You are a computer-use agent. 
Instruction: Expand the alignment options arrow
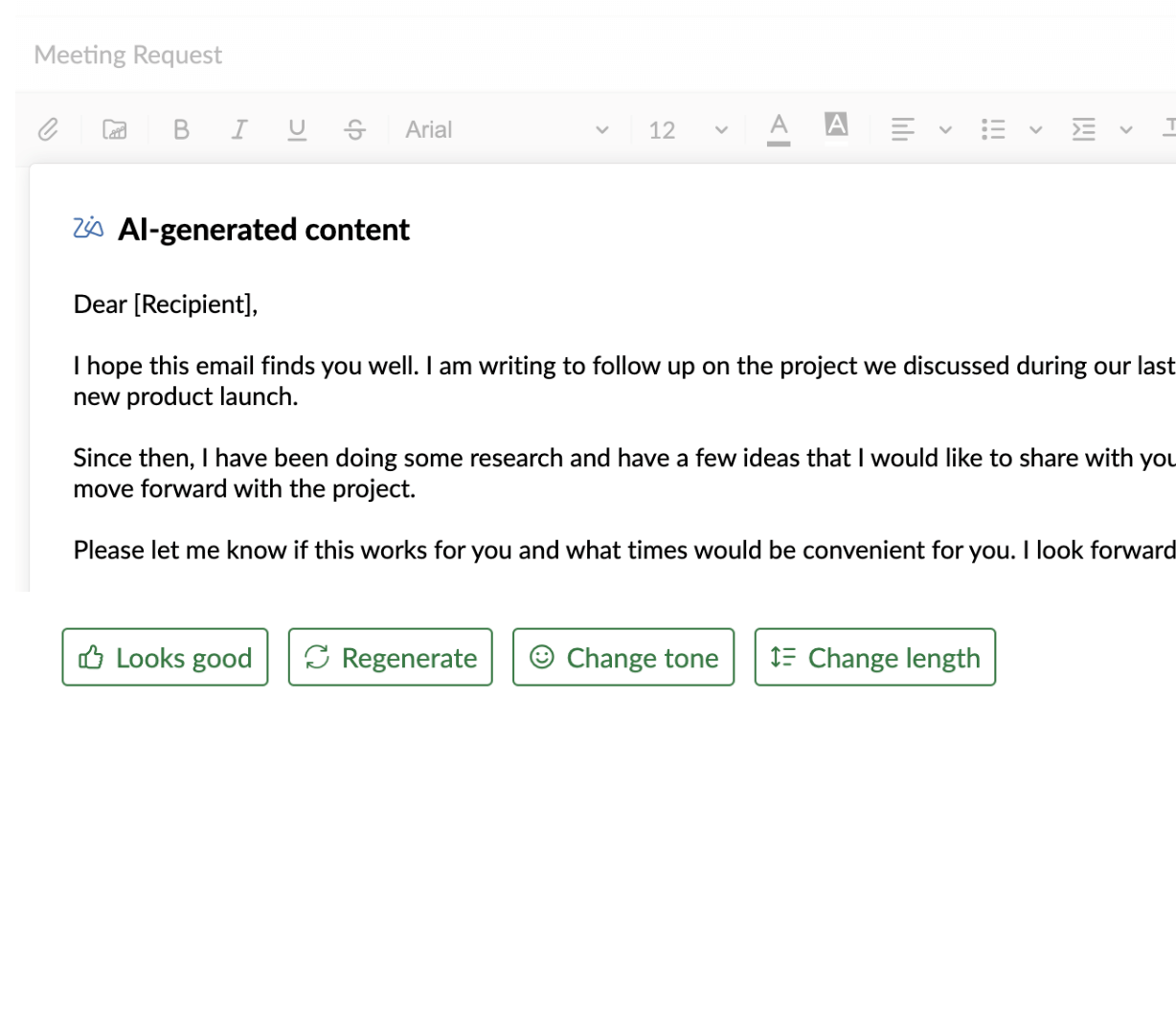tap(945, 129)
